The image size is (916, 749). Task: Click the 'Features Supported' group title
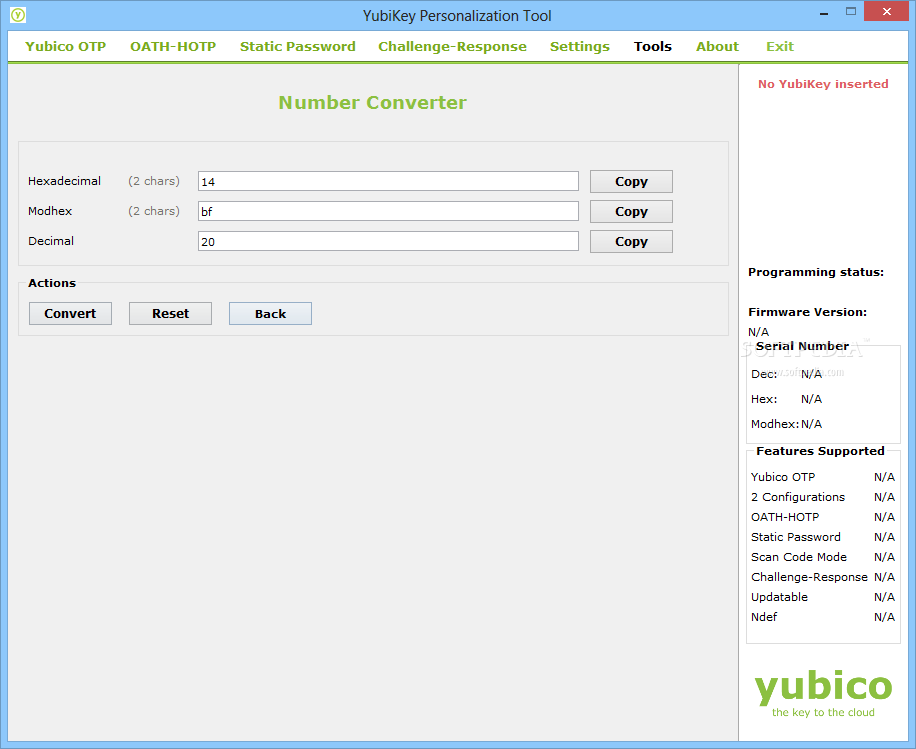tap(820, 451)
